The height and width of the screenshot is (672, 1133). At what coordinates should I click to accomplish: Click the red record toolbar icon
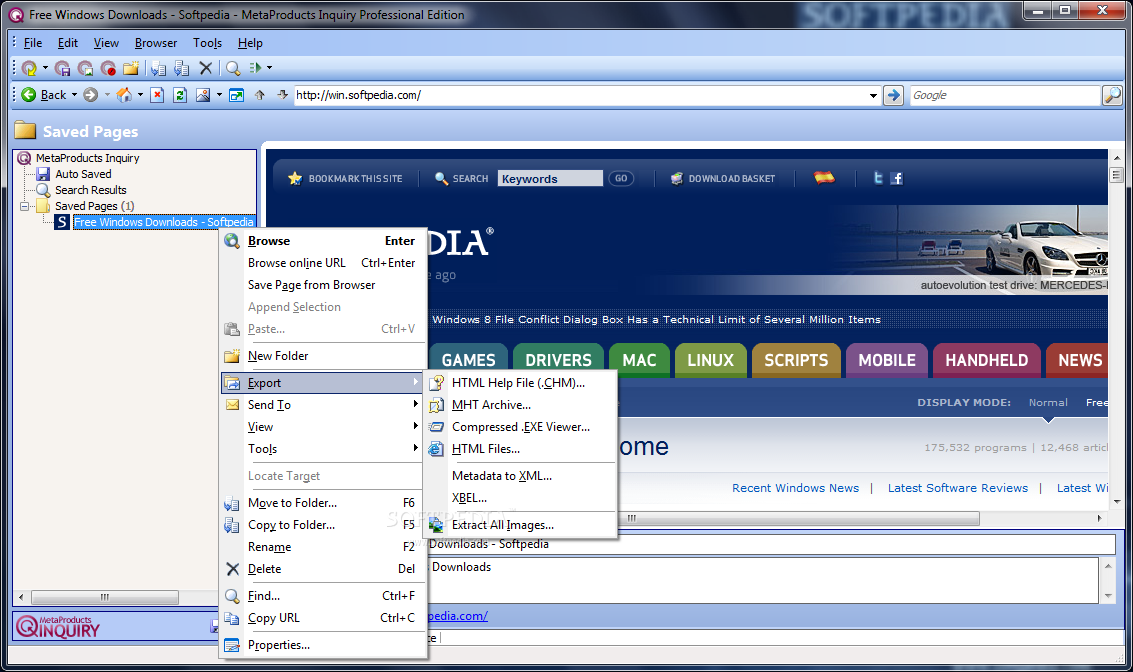[108, 68]
